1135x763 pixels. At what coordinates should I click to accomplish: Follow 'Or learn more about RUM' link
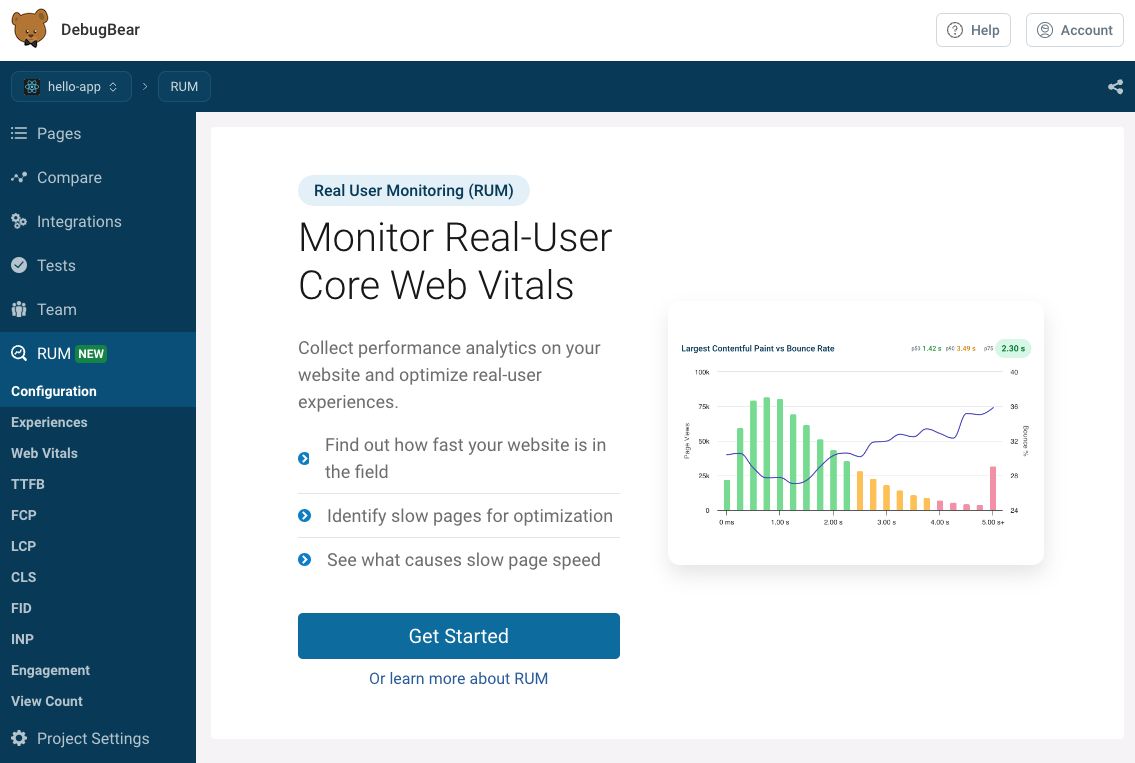pyautogui.click(x=459, y=678)
